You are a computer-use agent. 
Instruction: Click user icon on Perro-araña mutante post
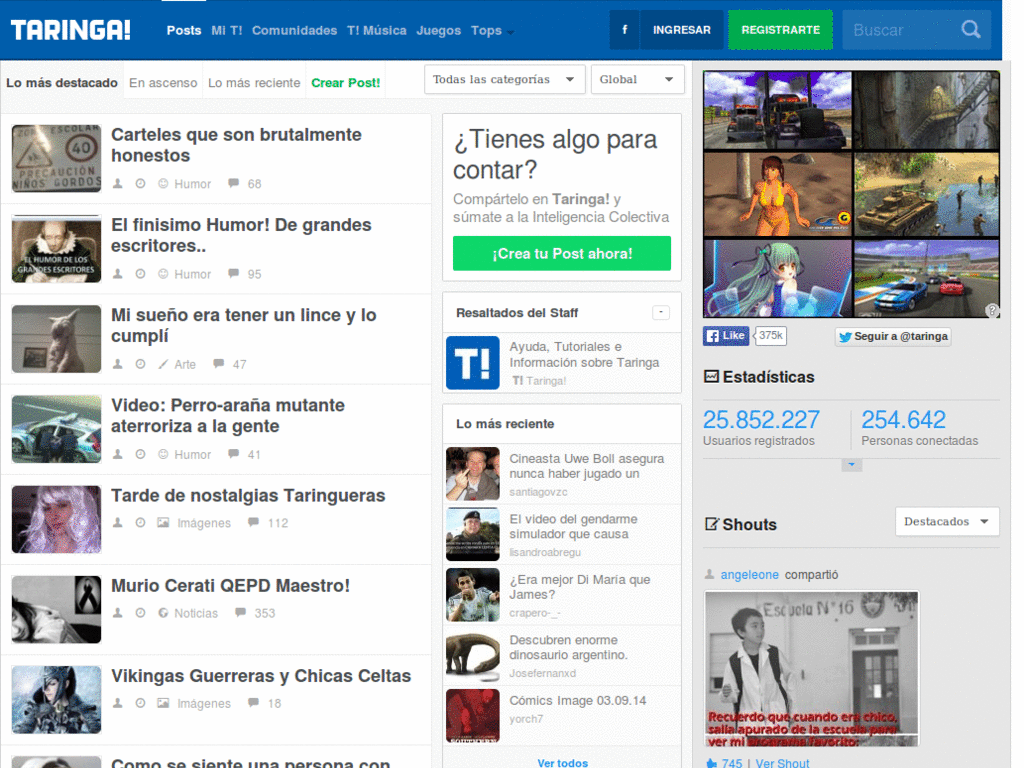[118, 454]
